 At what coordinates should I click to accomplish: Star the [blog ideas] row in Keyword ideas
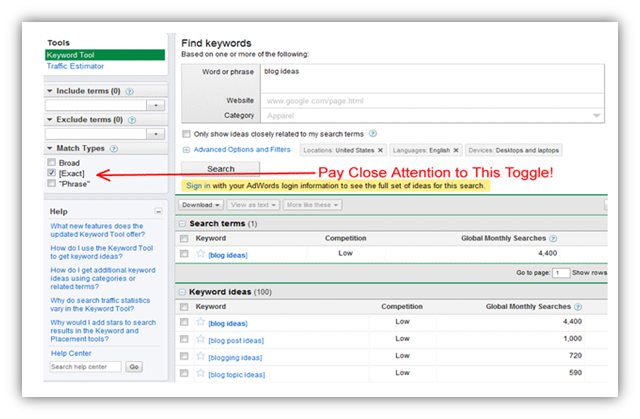tap(200, 322)
